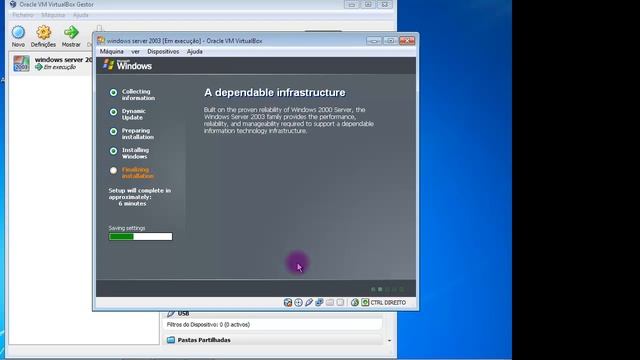Click the network adapters status icon
Image resolution: width=640 pixels, height=360 pixels.
coord(319,302)
